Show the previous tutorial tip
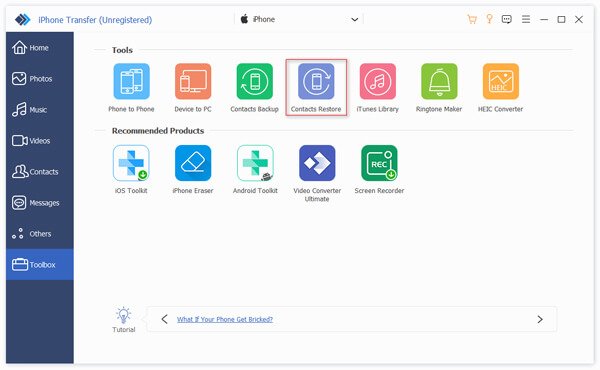This screenshot has width=600, height=370. [x=165, y=319]
